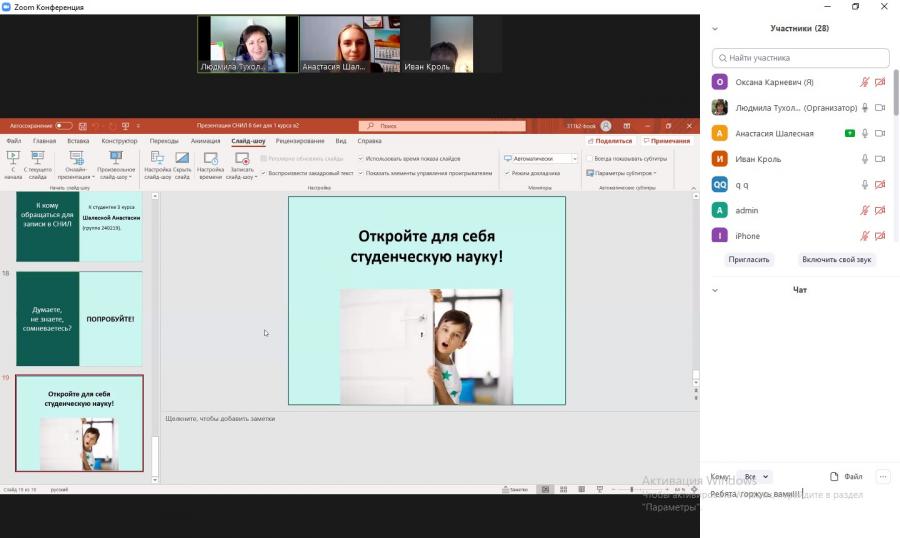
Task: Uncheck Использовать время показа слайдов
Action: click(360, 158)
